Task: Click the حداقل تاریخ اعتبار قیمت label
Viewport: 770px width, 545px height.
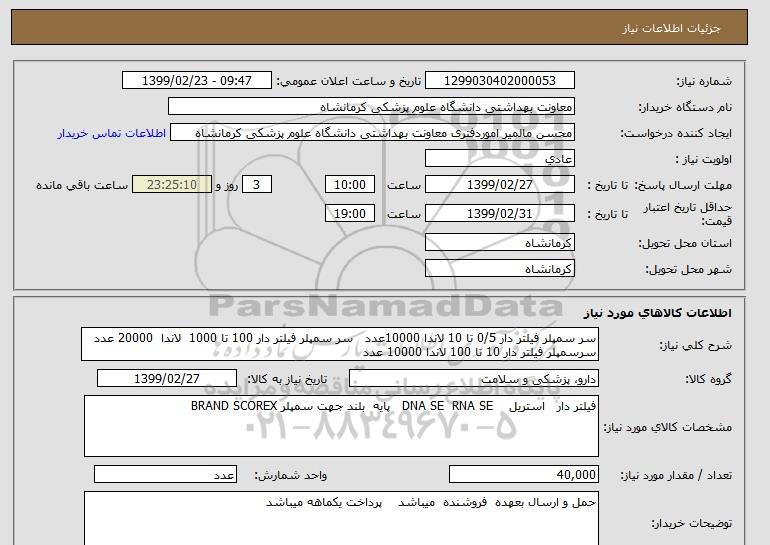Action: [688, 214]
